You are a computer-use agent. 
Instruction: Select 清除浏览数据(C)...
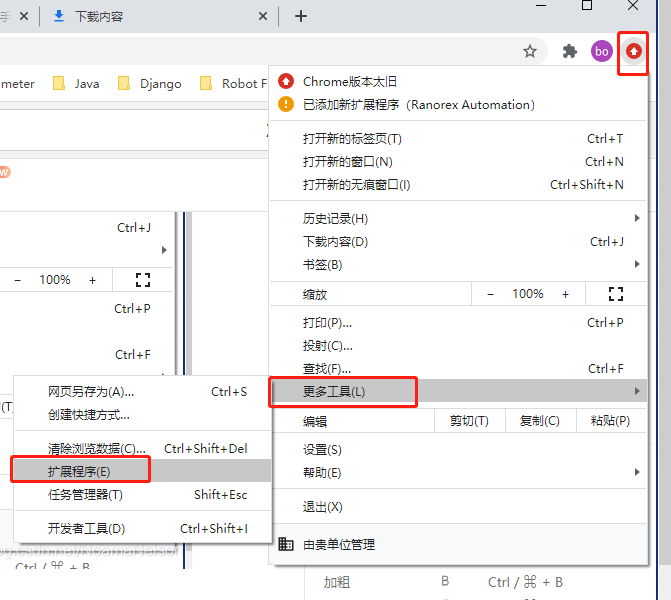coord(143,449)
